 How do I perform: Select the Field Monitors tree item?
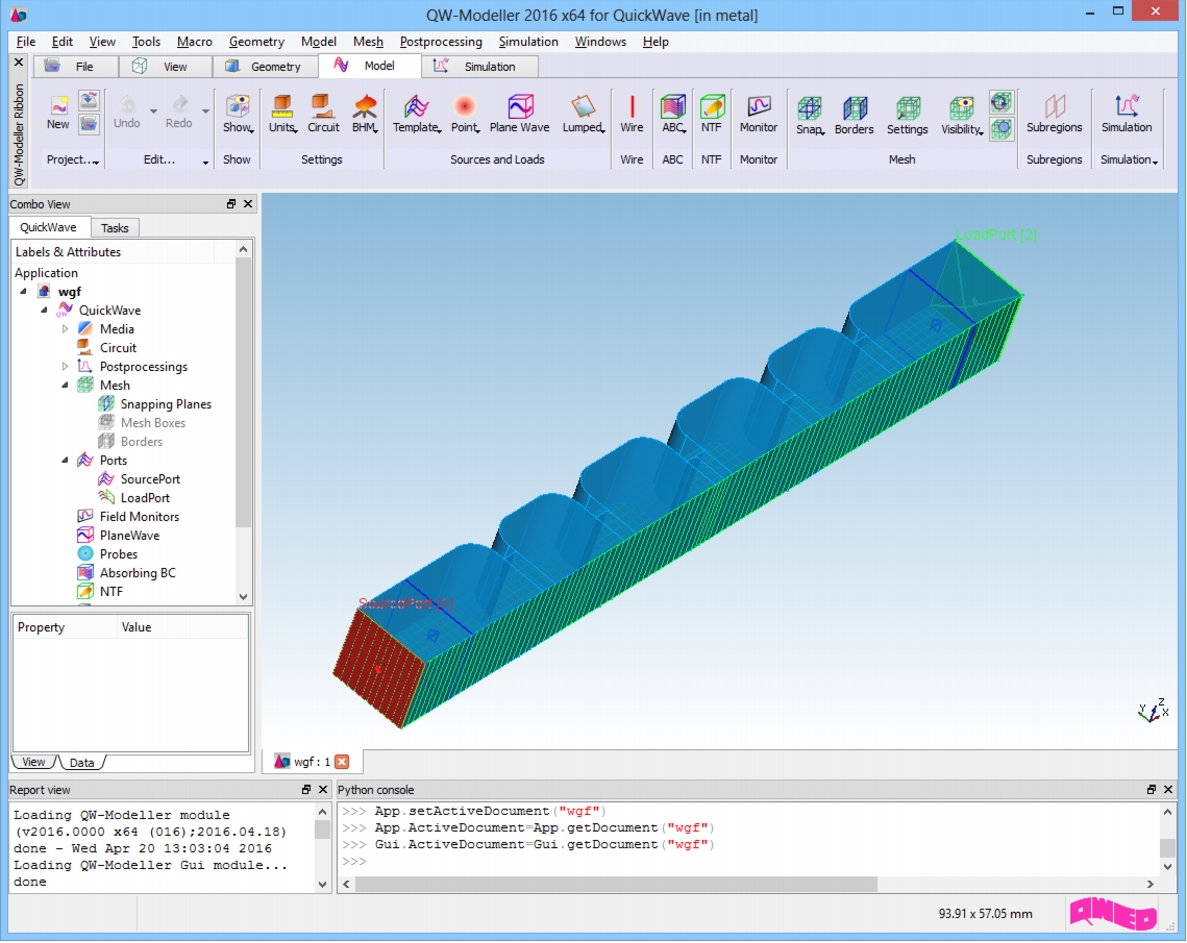[139, 517]
